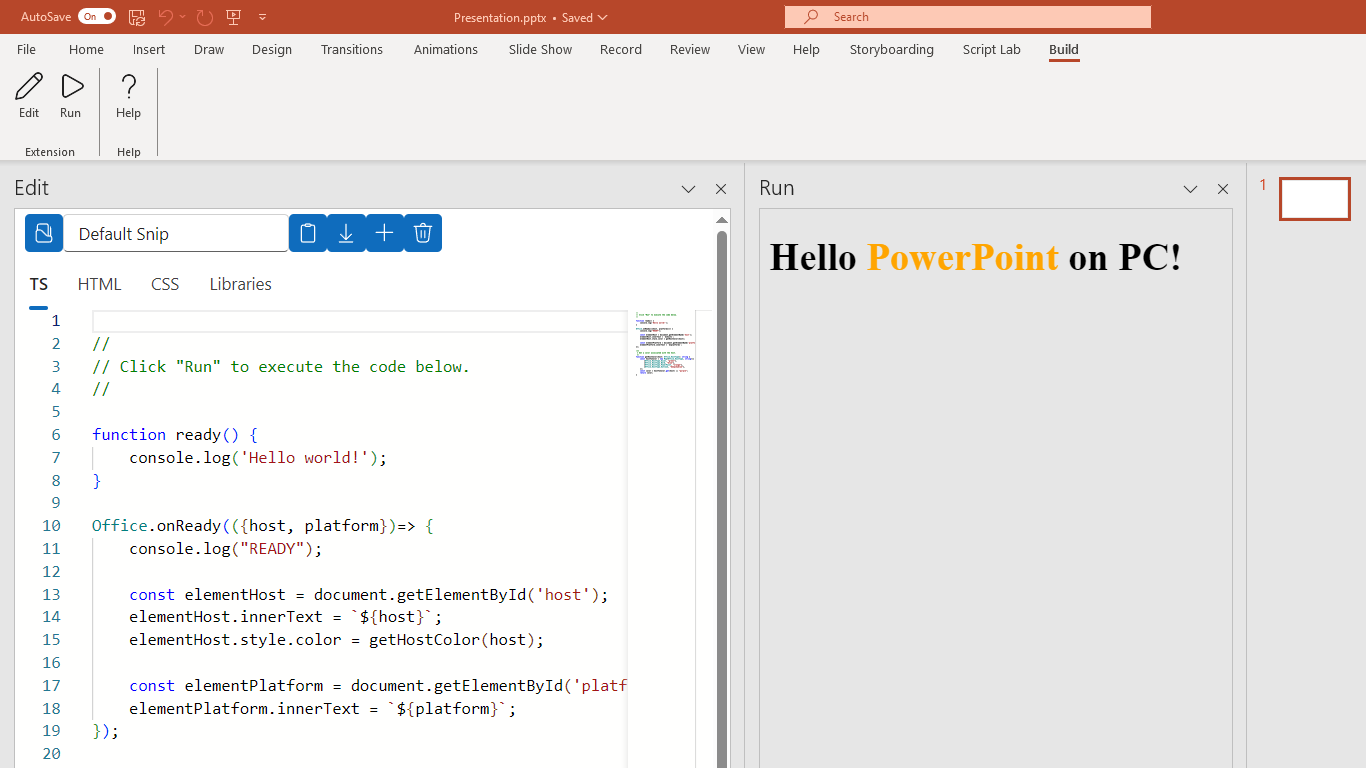Start the slide show from beginning icon
Viewport: 1366px width, 768px height.
[234, 17]
